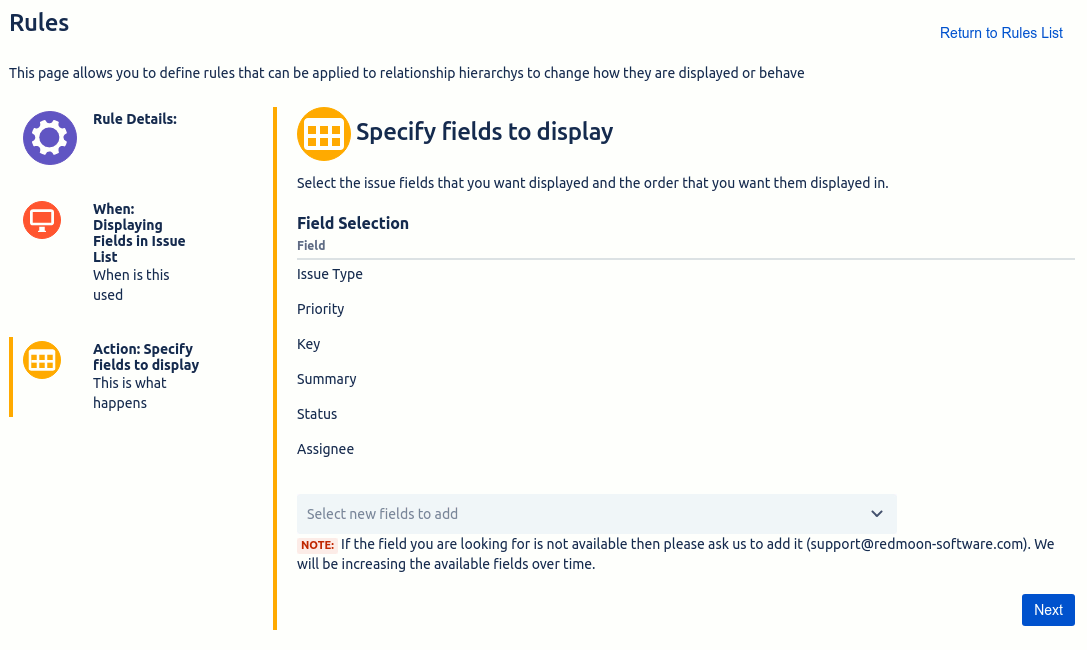Select the Status field row
1087x650 pixels.
686,414
